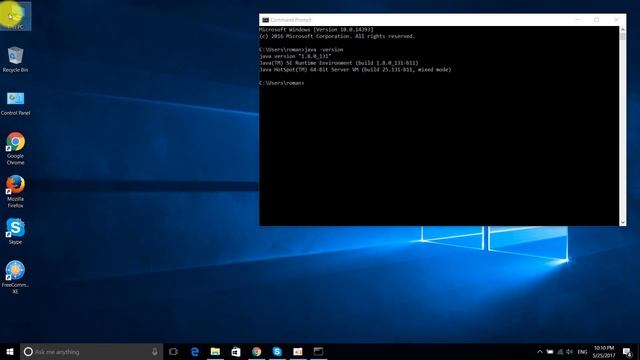
Task: Select the Mozilla Firefox desktop shortcut
Action: tap(15, 192)
